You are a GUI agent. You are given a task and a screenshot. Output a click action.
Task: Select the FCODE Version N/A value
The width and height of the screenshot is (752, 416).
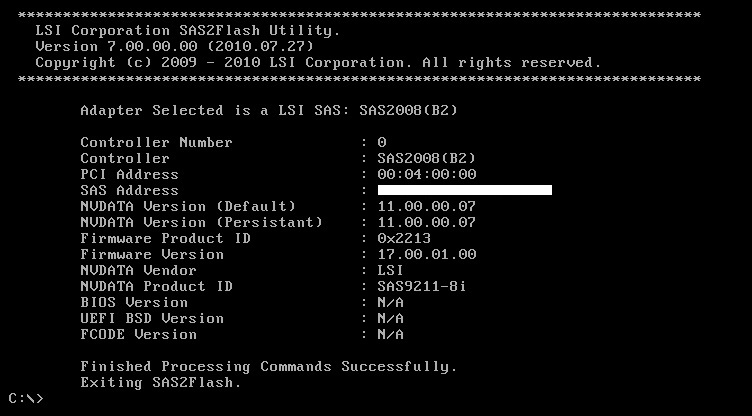click(x=390, y=334)
